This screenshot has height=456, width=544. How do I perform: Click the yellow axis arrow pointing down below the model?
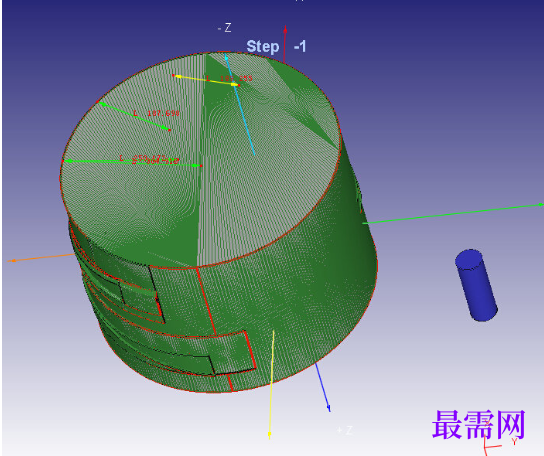click(x=272, y=385)
